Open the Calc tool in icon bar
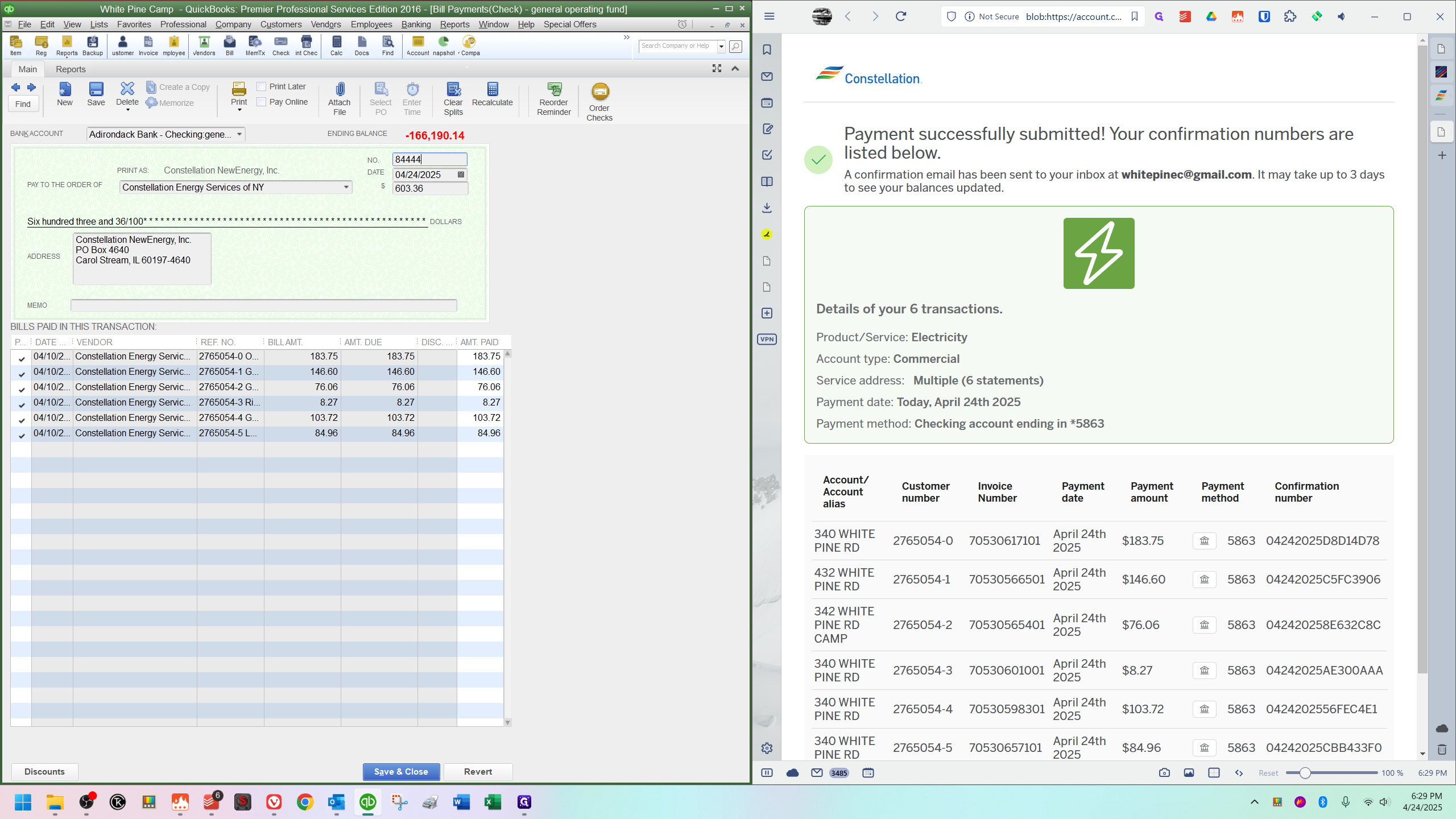Image resolution: width=1456 pixels, height=819 pixels. [337, 42]
